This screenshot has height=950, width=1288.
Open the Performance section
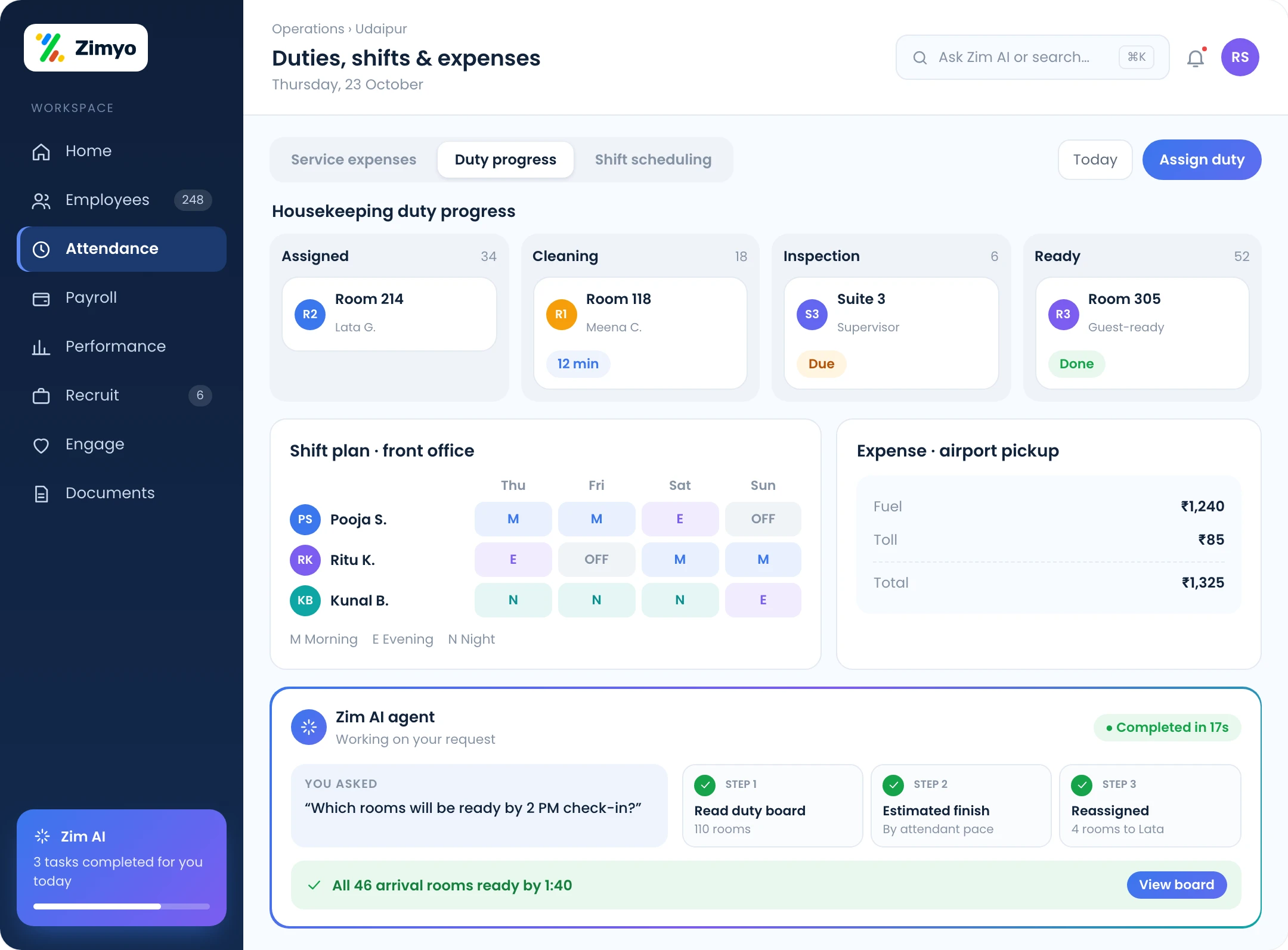(122, 346)
